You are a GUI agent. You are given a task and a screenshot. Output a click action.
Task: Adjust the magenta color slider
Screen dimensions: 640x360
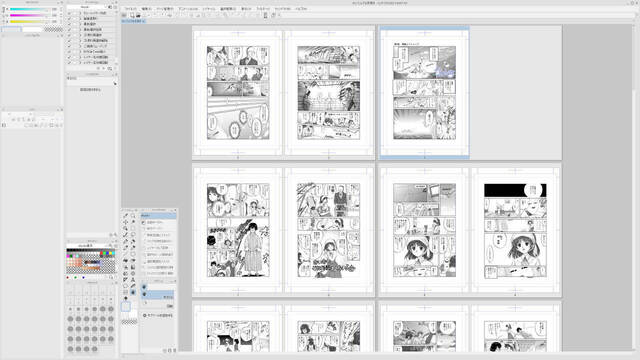pos(29,15)
